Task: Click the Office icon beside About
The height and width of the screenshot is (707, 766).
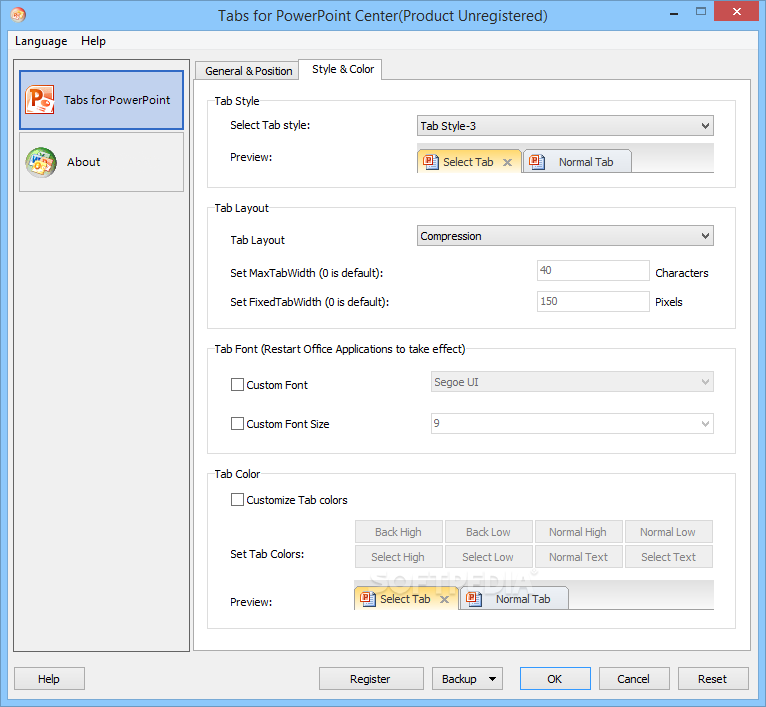Action: (41, 162)
